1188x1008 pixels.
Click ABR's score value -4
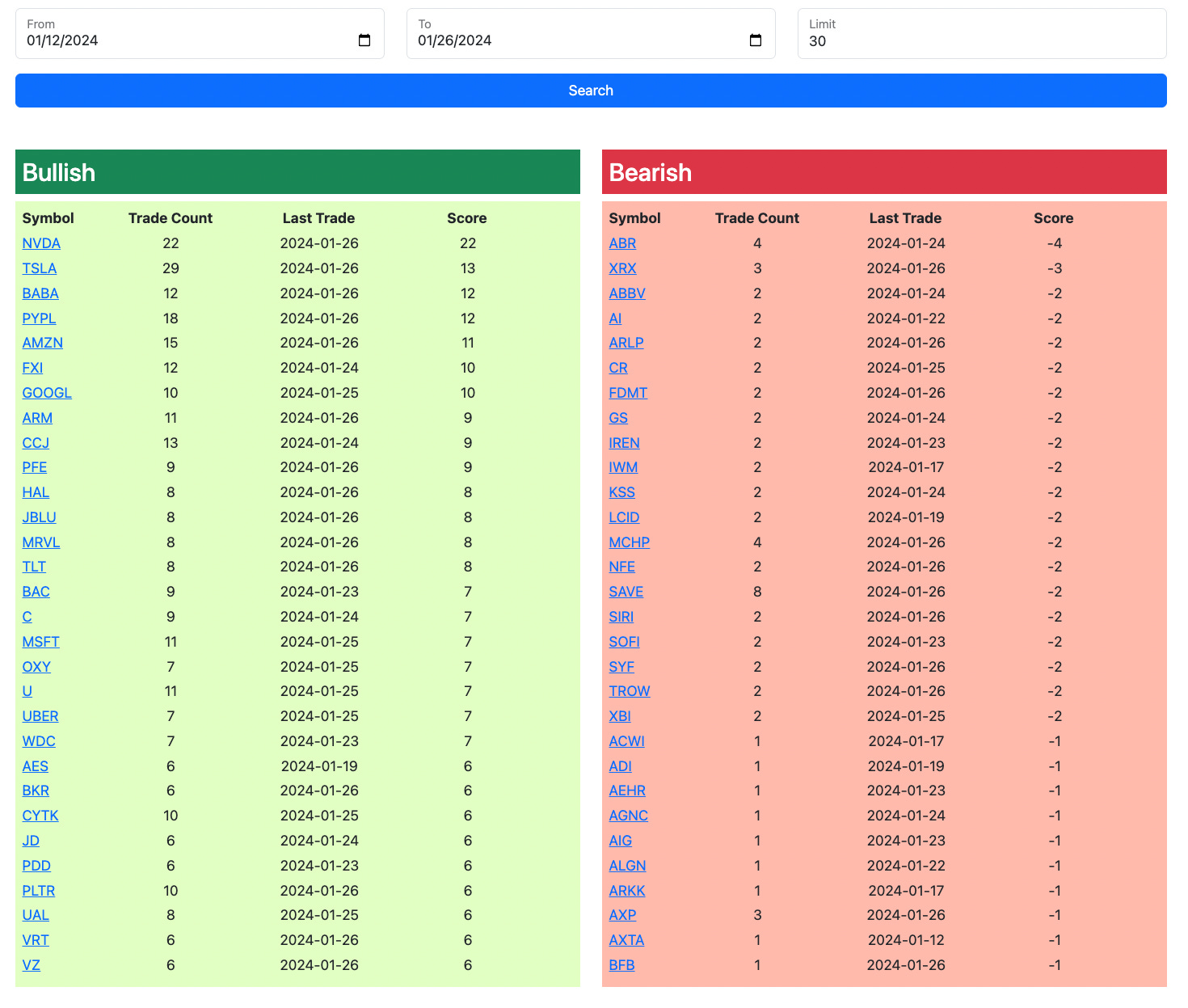(1055, 243)
